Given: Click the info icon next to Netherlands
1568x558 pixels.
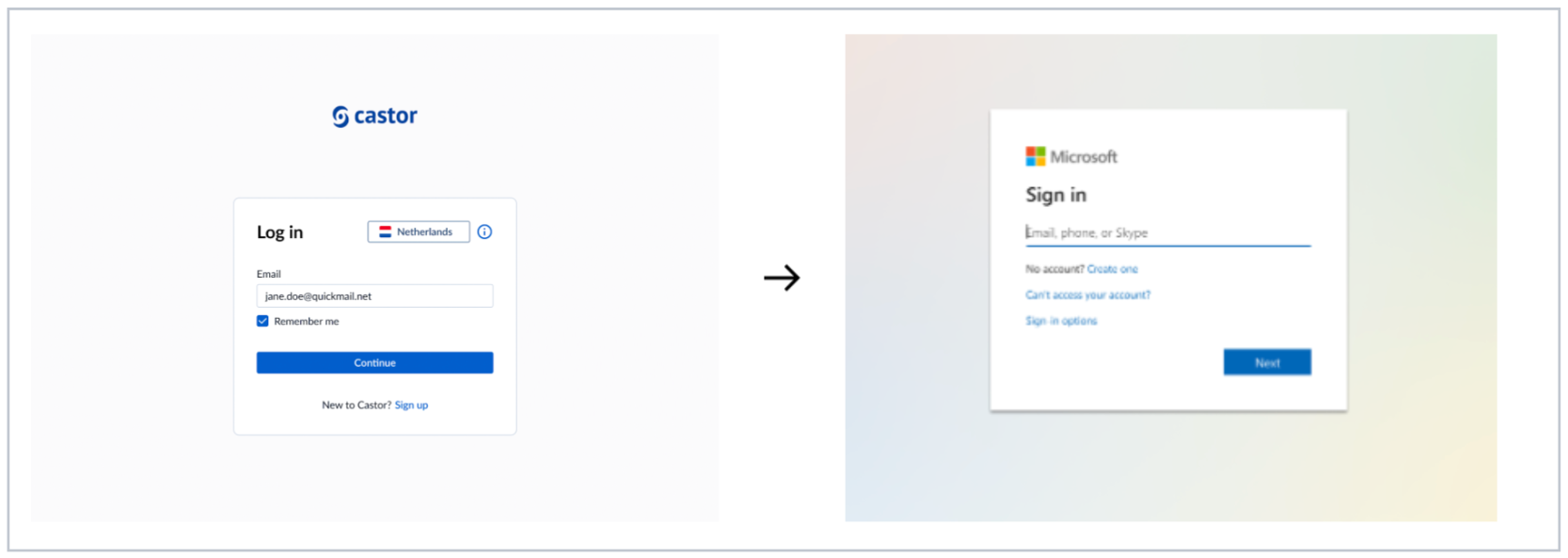Looking at the screenshot, I should pyautogui.click(x=484, y=231).
